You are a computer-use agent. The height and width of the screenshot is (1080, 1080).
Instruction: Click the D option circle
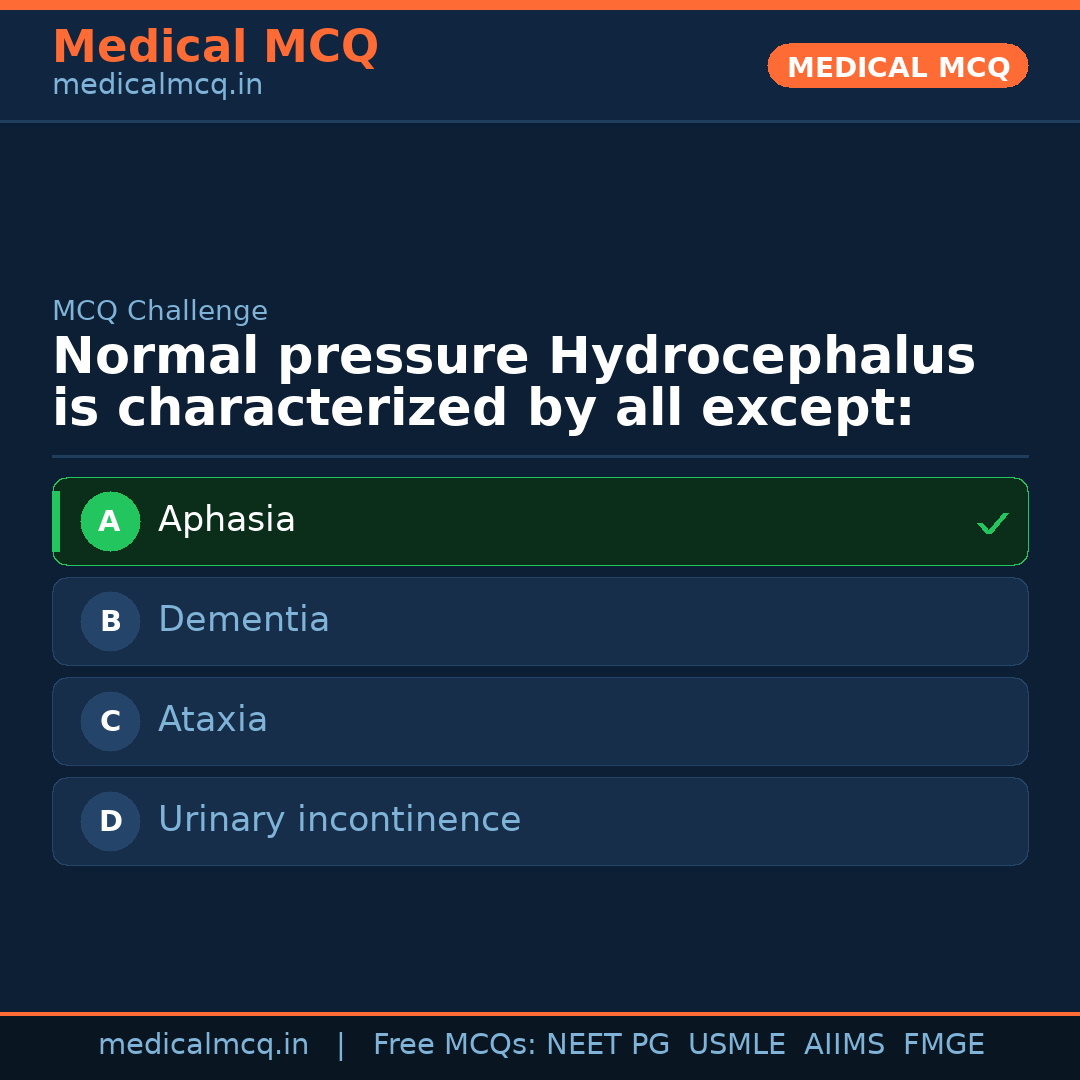(x=110, y=821)
